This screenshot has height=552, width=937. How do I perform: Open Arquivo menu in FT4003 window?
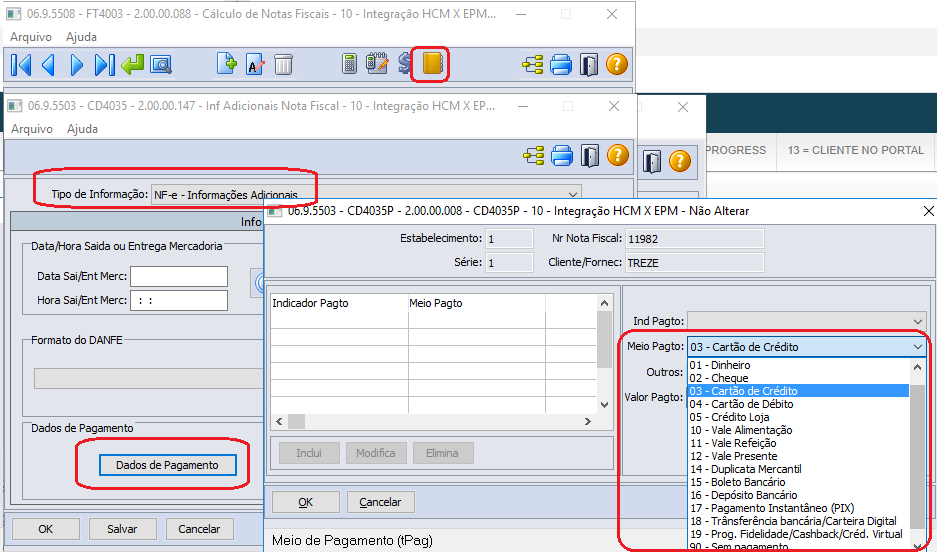coord(31,37)
